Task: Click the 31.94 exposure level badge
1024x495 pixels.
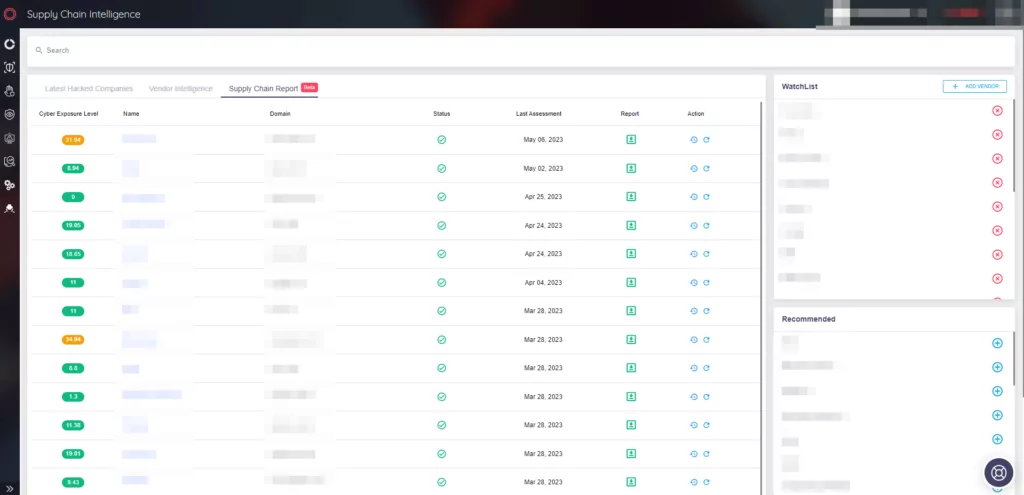Action: click(x=73, y=140)
